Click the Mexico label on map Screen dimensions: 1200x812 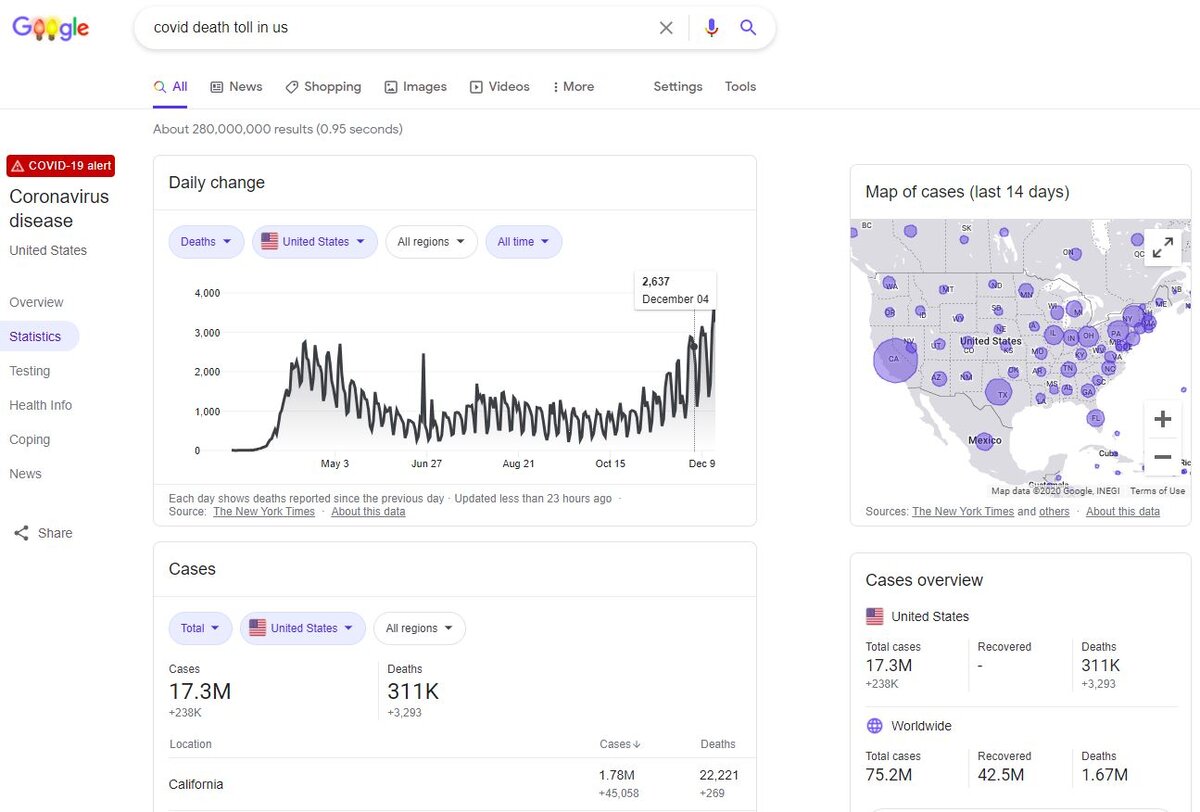(x=985, y=440)
